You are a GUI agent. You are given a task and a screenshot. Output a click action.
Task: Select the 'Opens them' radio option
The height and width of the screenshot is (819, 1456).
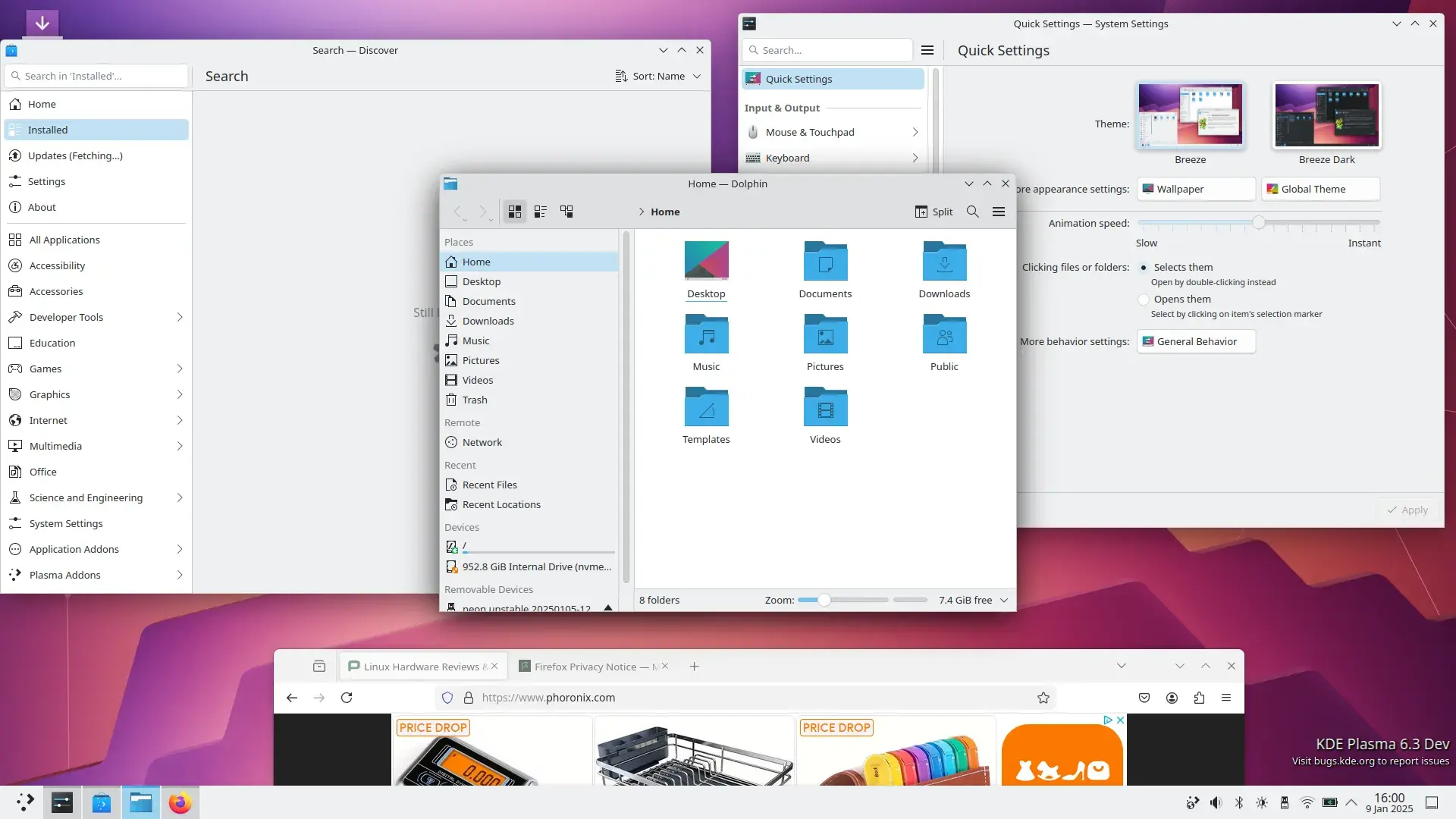1144,300
